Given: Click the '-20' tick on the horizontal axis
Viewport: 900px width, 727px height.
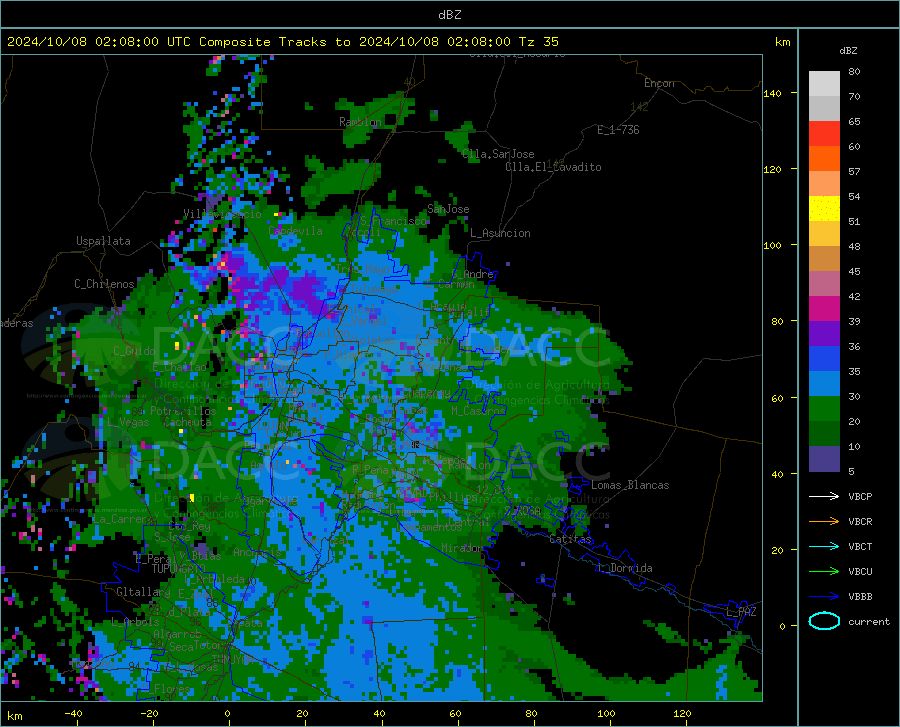Looking at the screenshot, I should (x=149, y=713).
